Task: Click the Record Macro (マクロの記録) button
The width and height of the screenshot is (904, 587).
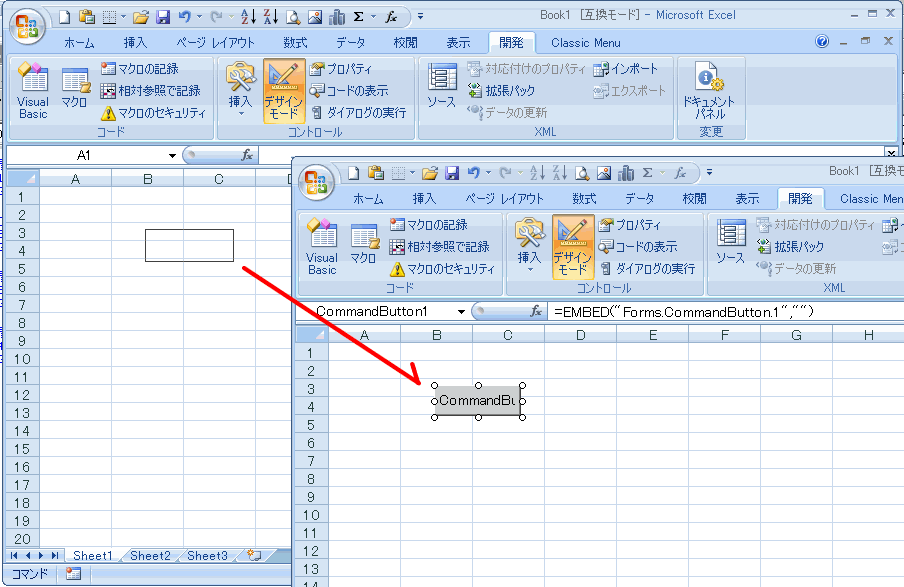Action: 140,69
